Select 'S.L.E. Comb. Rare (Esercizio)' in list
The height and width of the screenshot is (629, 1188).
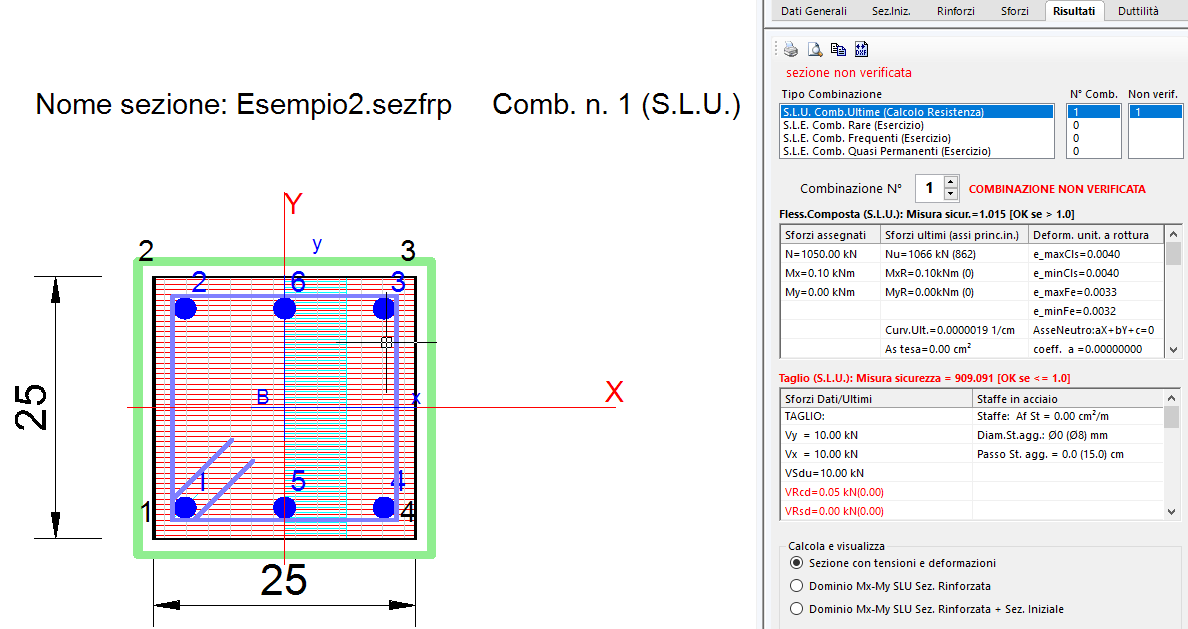pyautogui.click(x=917, y=125)
